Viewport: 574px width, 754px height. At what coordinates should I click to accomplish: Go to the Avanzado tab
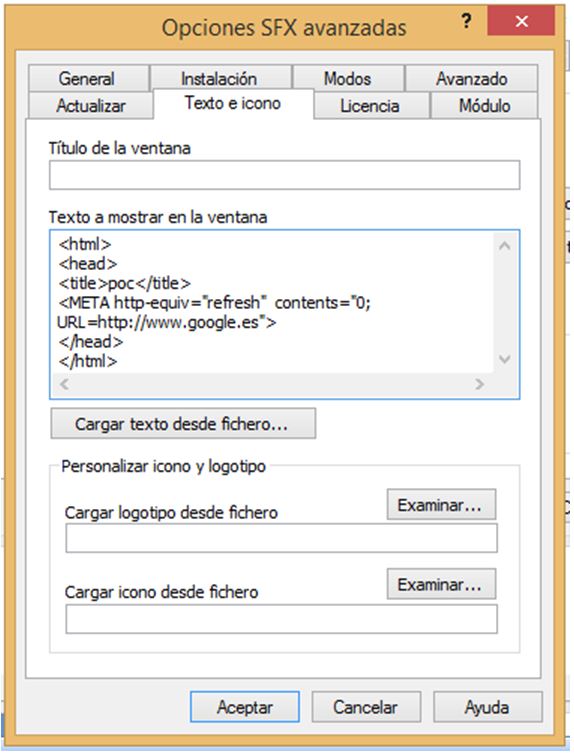pyautogui.click(x=472, y=78)
